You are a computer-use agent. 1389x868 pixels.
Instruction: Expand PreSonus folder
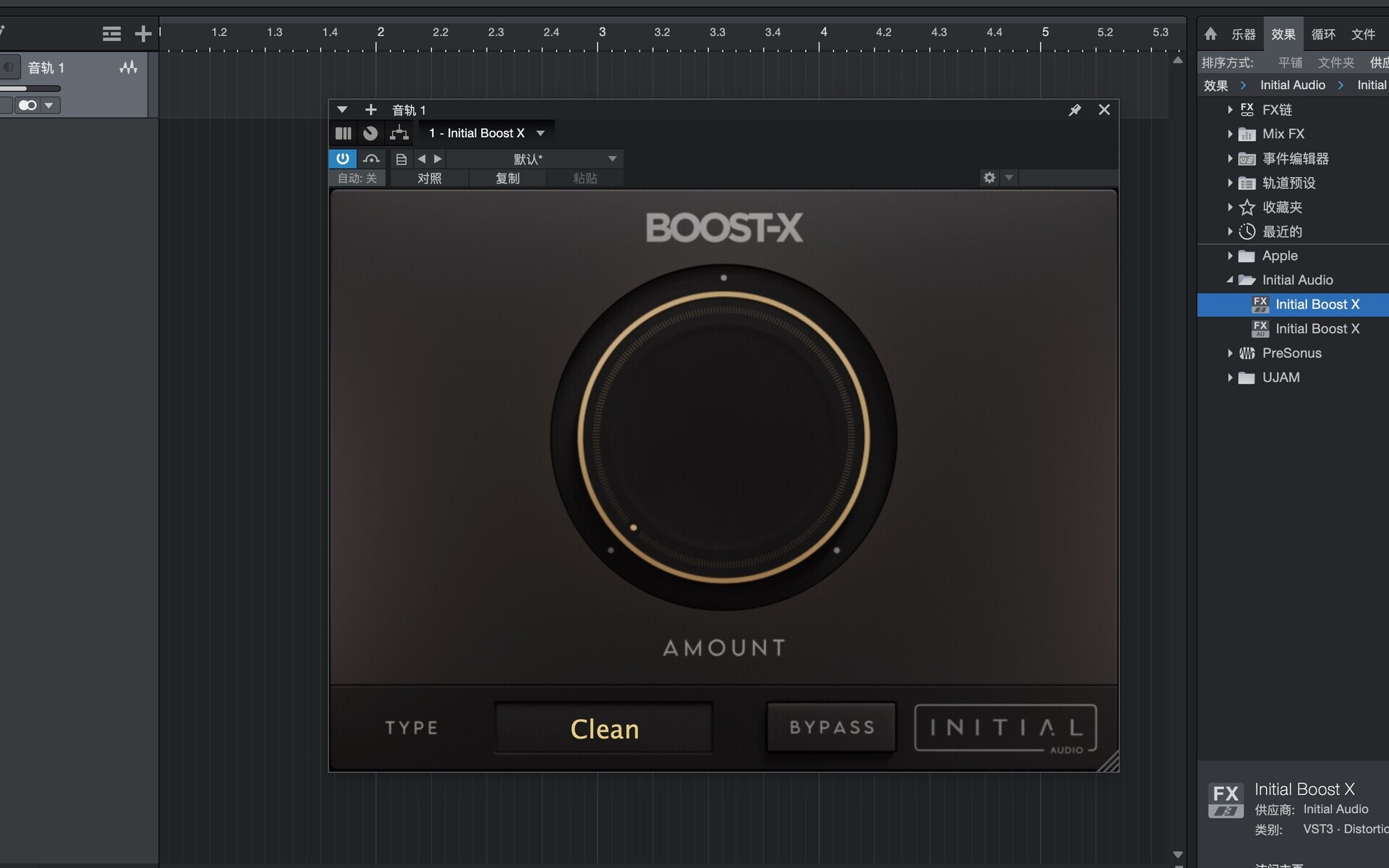pyautogui.click(x=1230, y=353)
